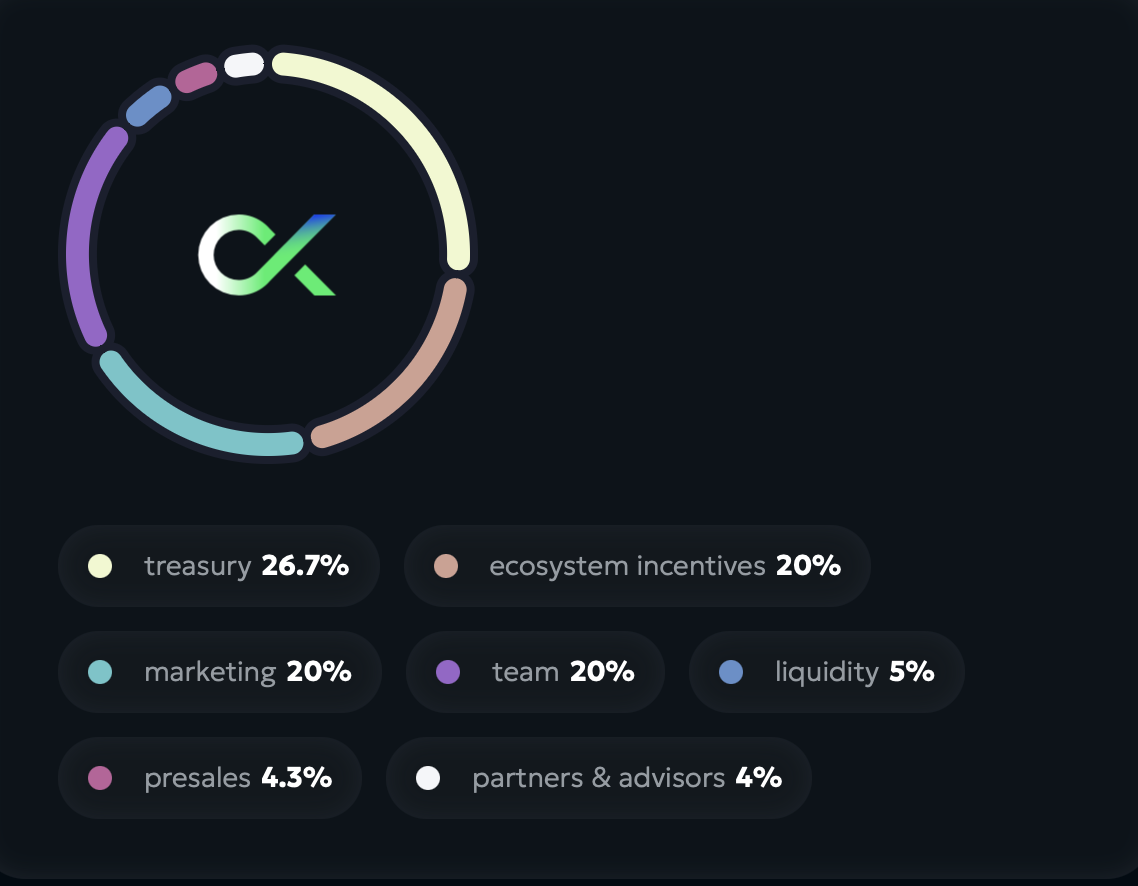
Task: Click the small blue liquidity chart arc
Action: click(149, 107)
